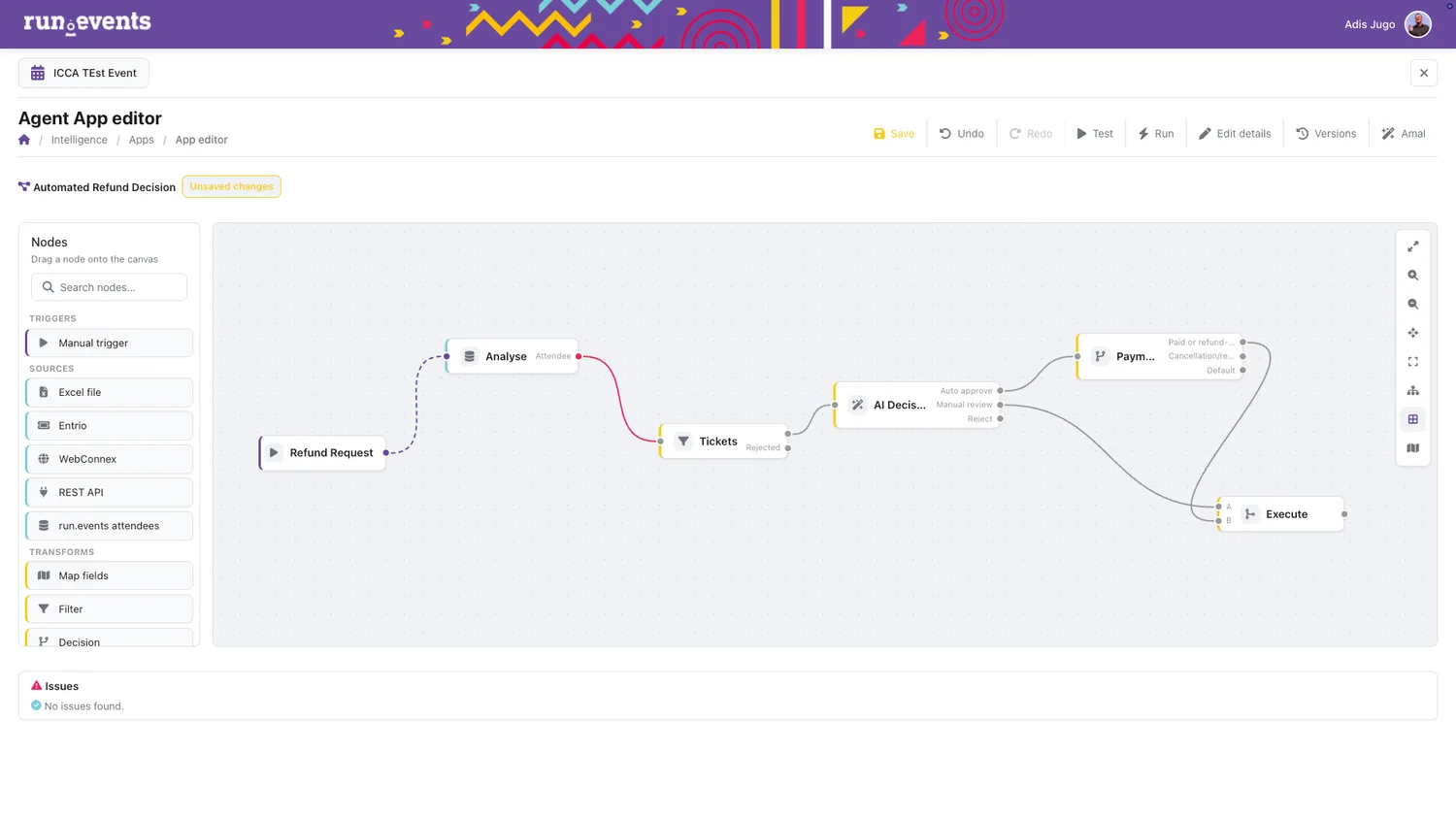Run the agent app
This screenshot has width=1456, height=819.
1155,134
